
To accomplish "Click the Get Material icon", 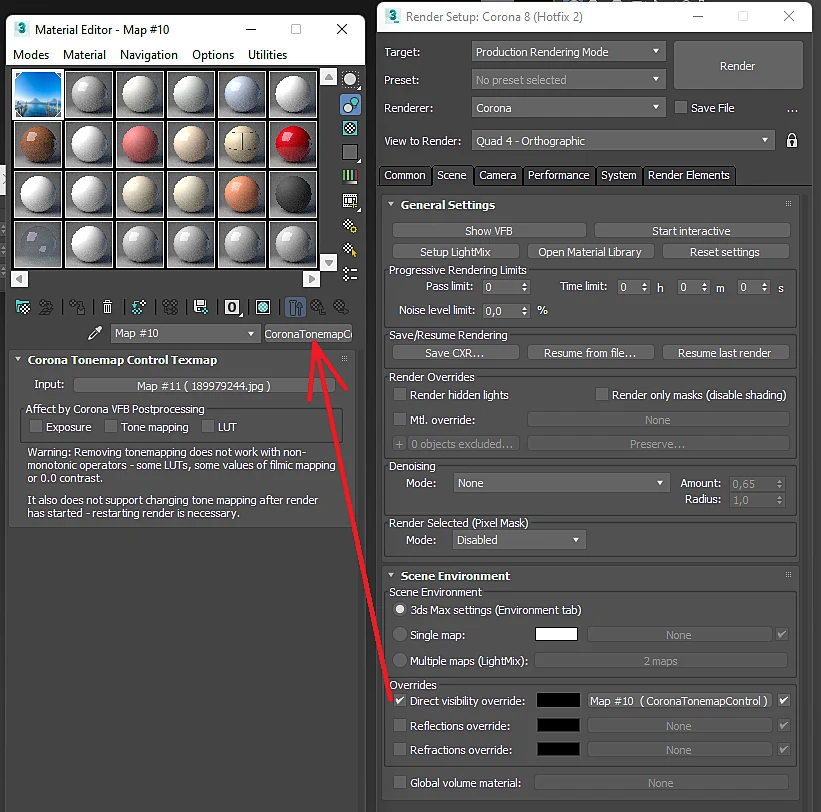I will pos(23,307).
